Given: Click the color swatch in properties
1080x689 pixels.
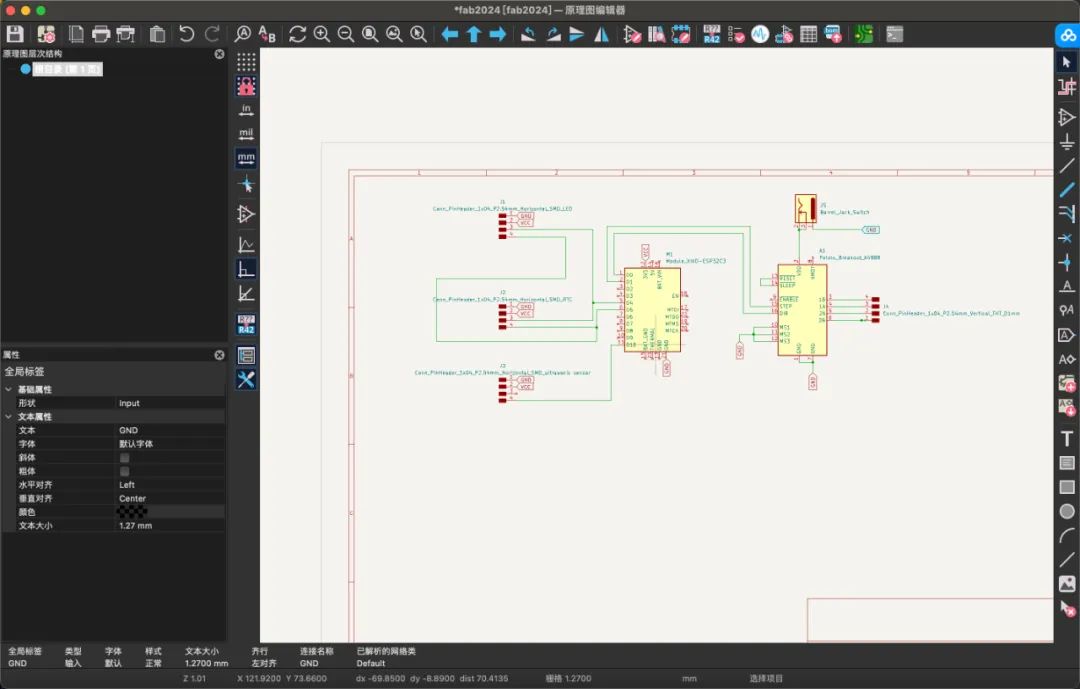Looking at the screenshot, I should point(132,512).
